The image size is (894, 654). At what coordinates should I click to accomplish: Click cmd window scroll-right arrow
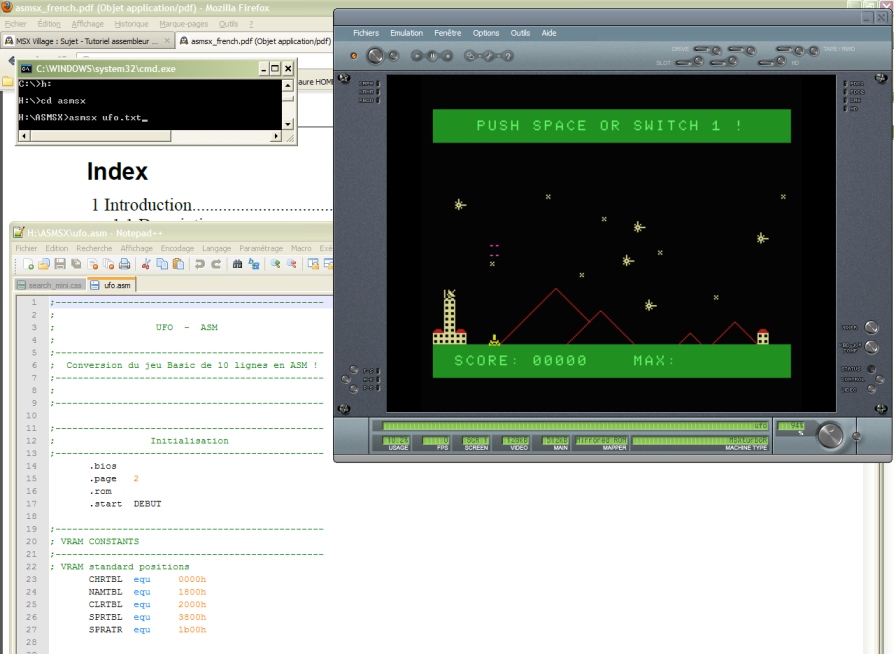click(276, 136)
